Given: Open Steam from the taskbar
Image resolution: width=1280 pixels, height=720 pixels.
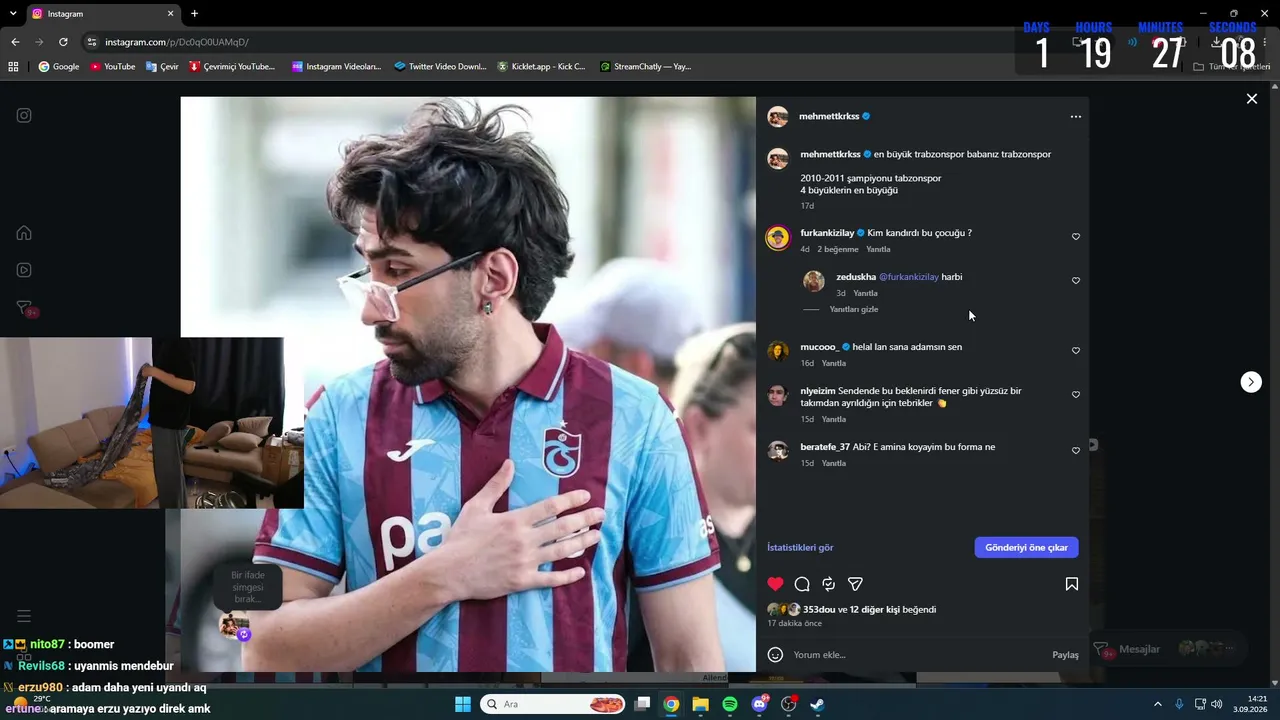Looking at the screenshot, I should [817, 704].
